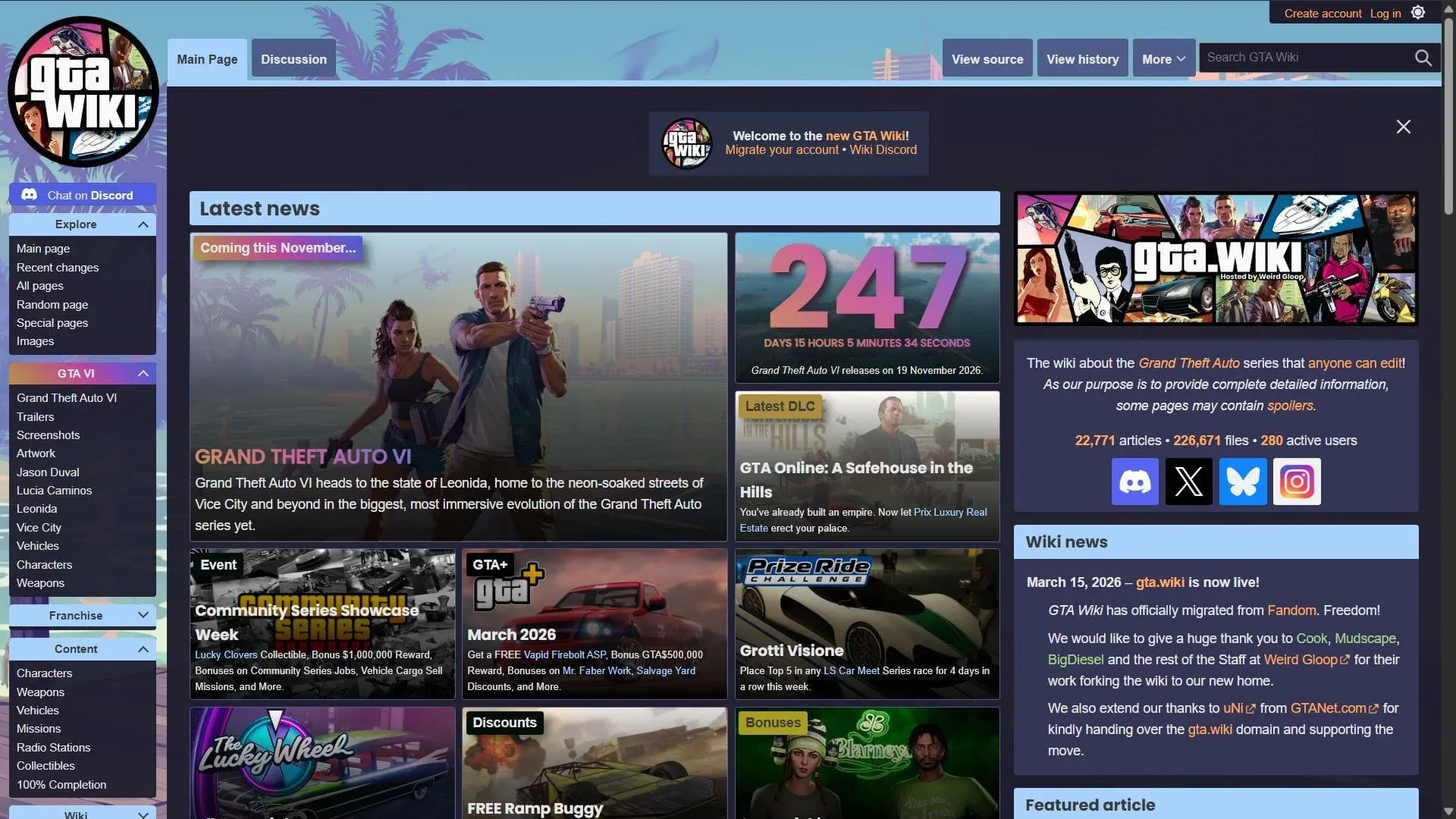Click the gta.wiki banner artwork
This screenshot has height=819, width=1456.
[1215, 259]
